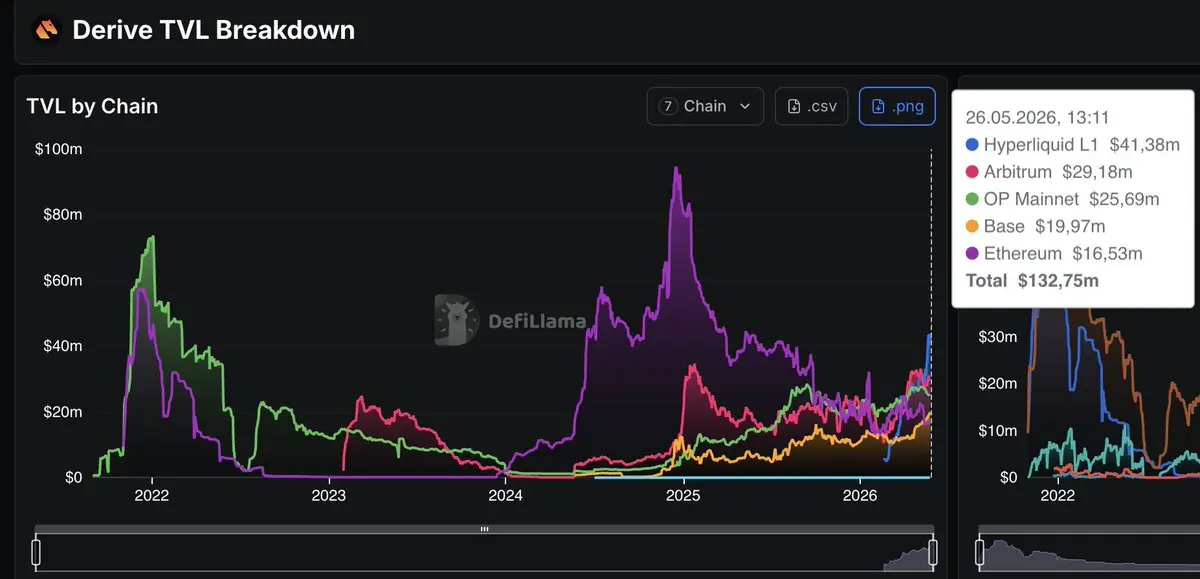
Task: Click the left range slider handle under TVL chart
Action: 36,552
